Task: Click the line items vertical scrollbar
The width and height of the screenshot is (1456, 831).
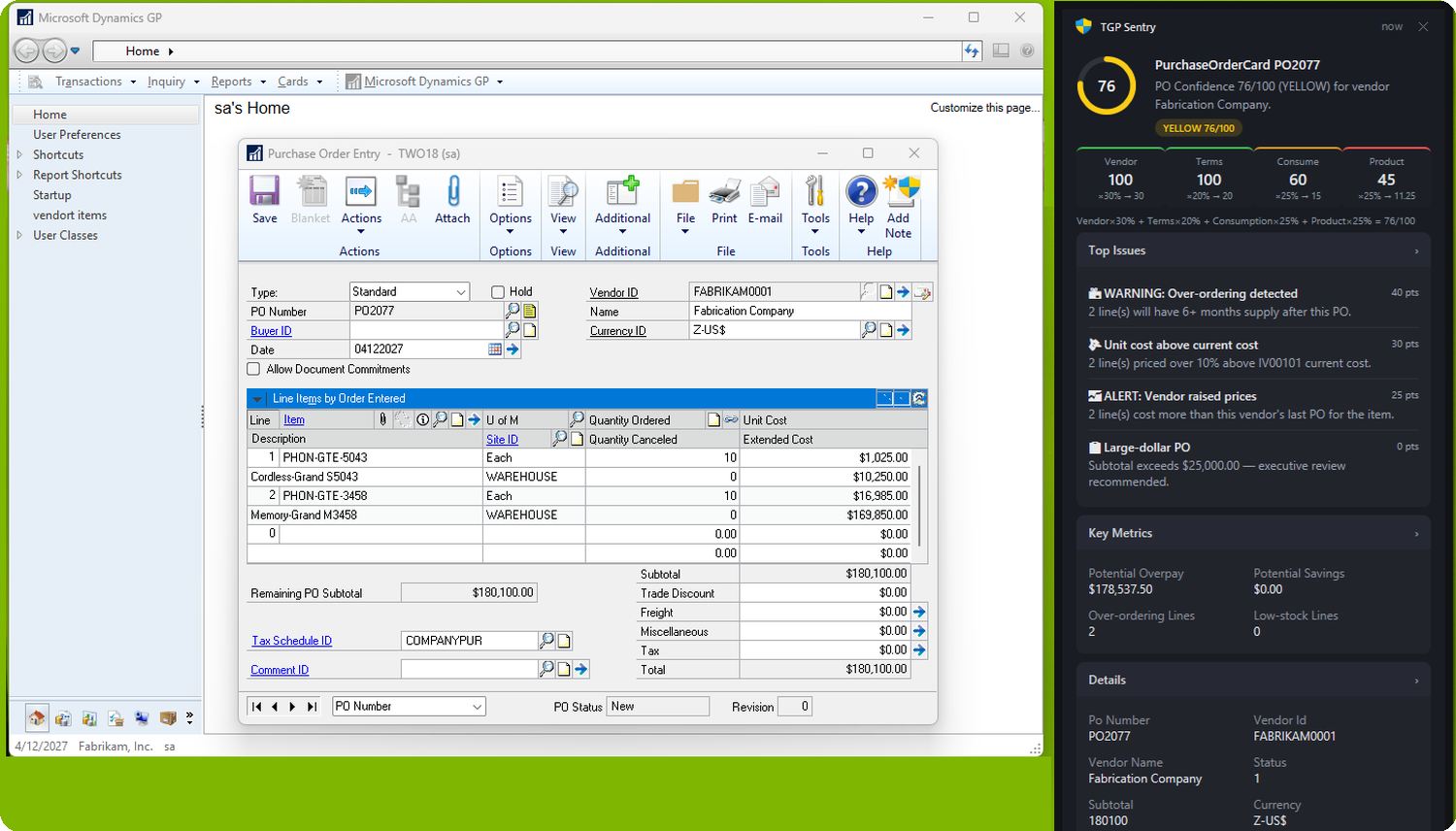Action: click(919, 505)
